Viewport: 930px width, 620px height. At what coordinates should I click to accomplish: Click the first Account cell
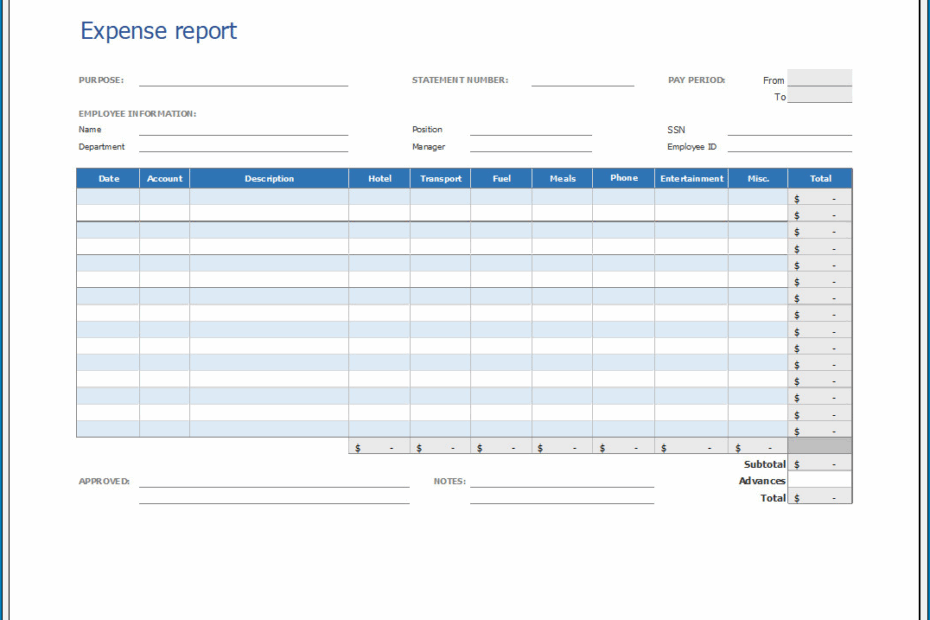pos(162,196)
